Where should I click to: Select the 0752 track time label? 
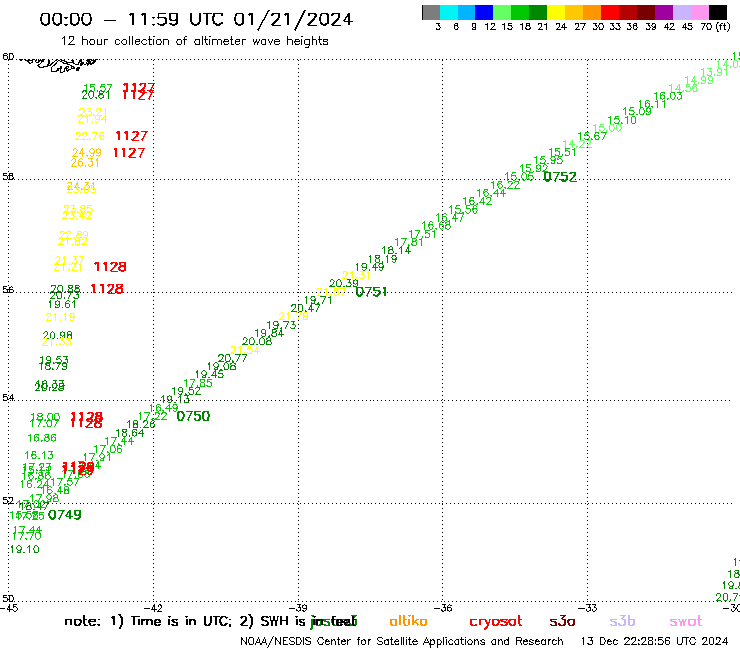click(560, 177)
